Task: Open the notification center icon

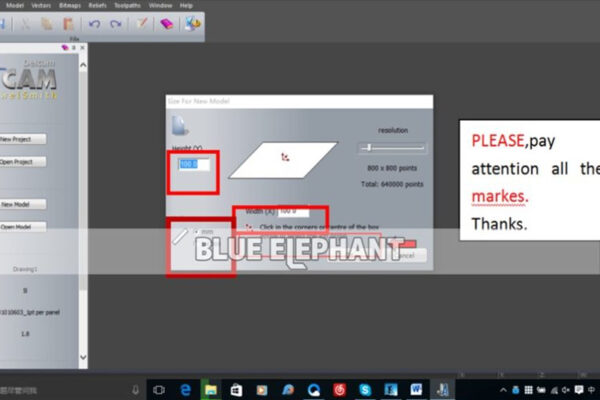Action: click(x=579, y=390)
